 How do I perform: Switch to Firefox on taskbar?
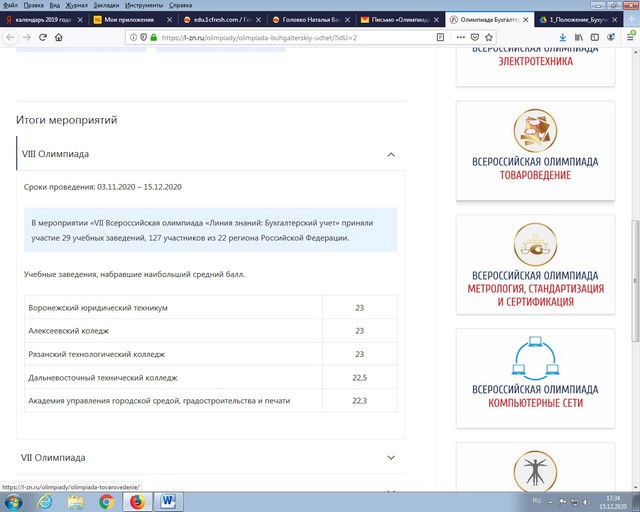[138, 502]
